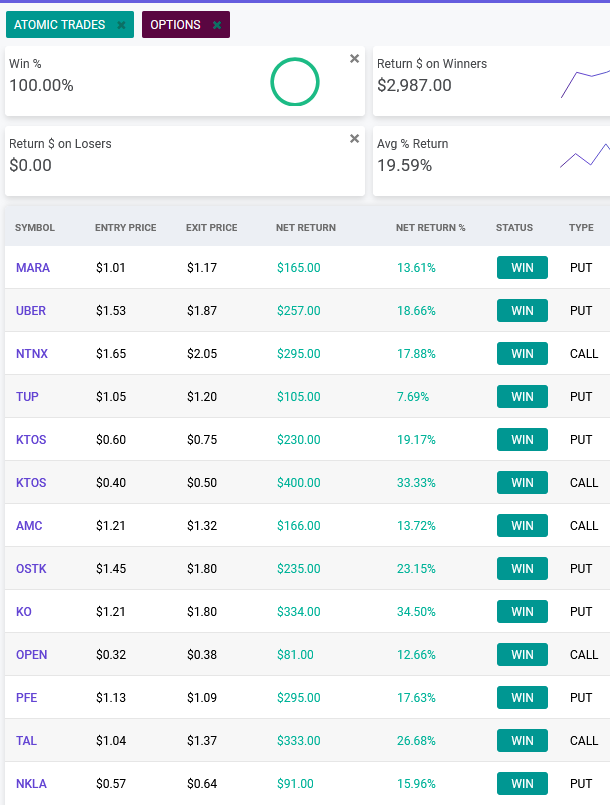This screenshot has width=610, height=805.
Task: Click the WIN badge for OPEN
Action: 522,655
